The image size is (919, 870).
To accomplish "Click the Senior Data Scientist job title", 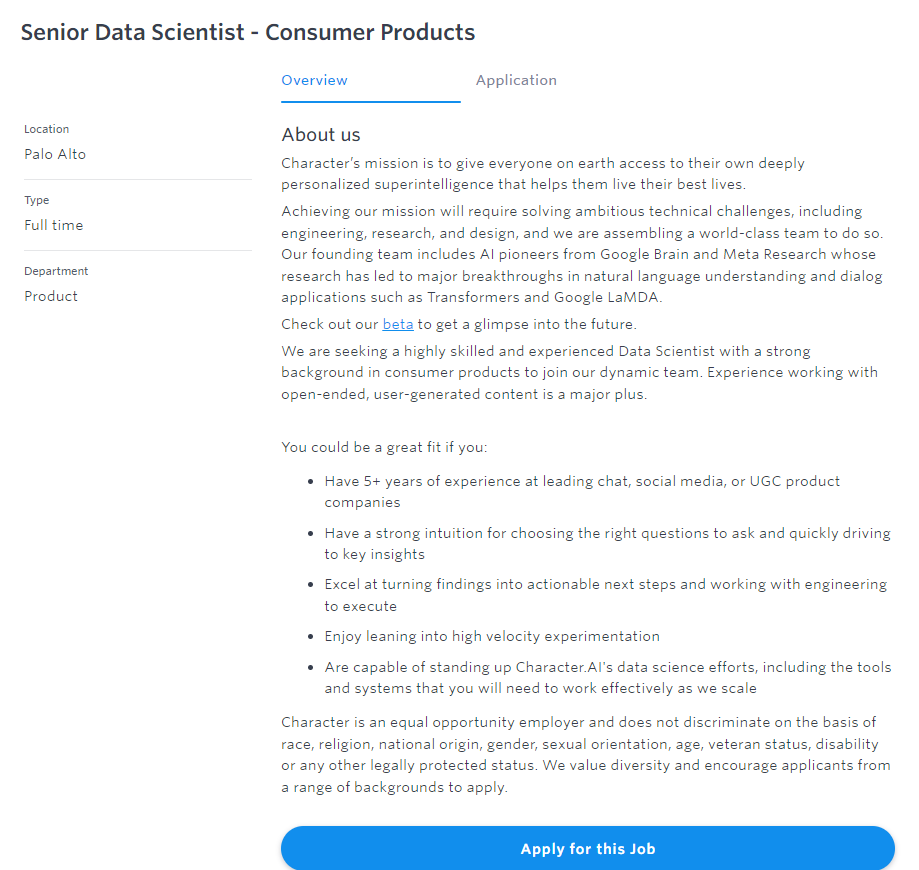I will pos(248,32).
